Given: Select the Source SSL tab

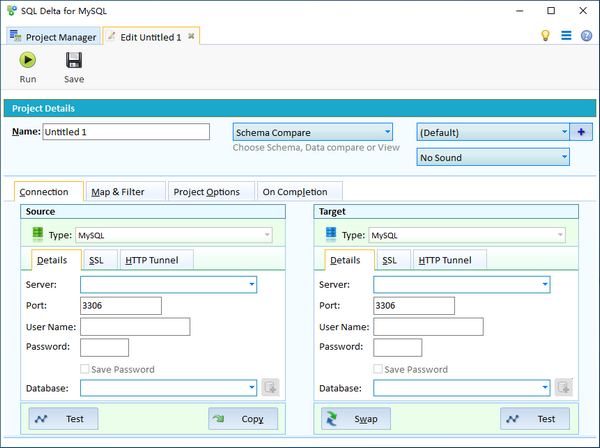Looking at the screenshot, I should (100, 260).
